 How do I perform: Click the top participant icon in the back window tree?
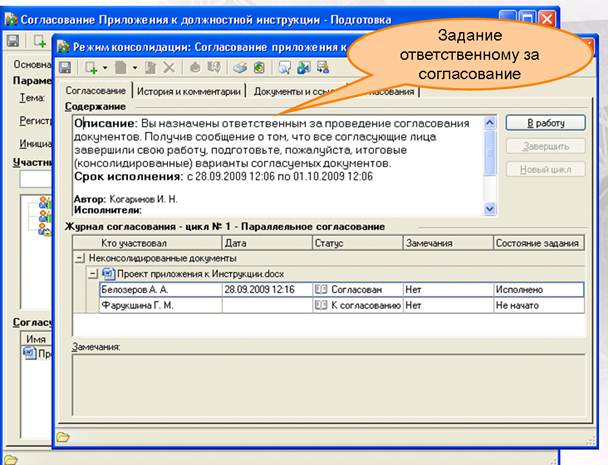(45, 202)
